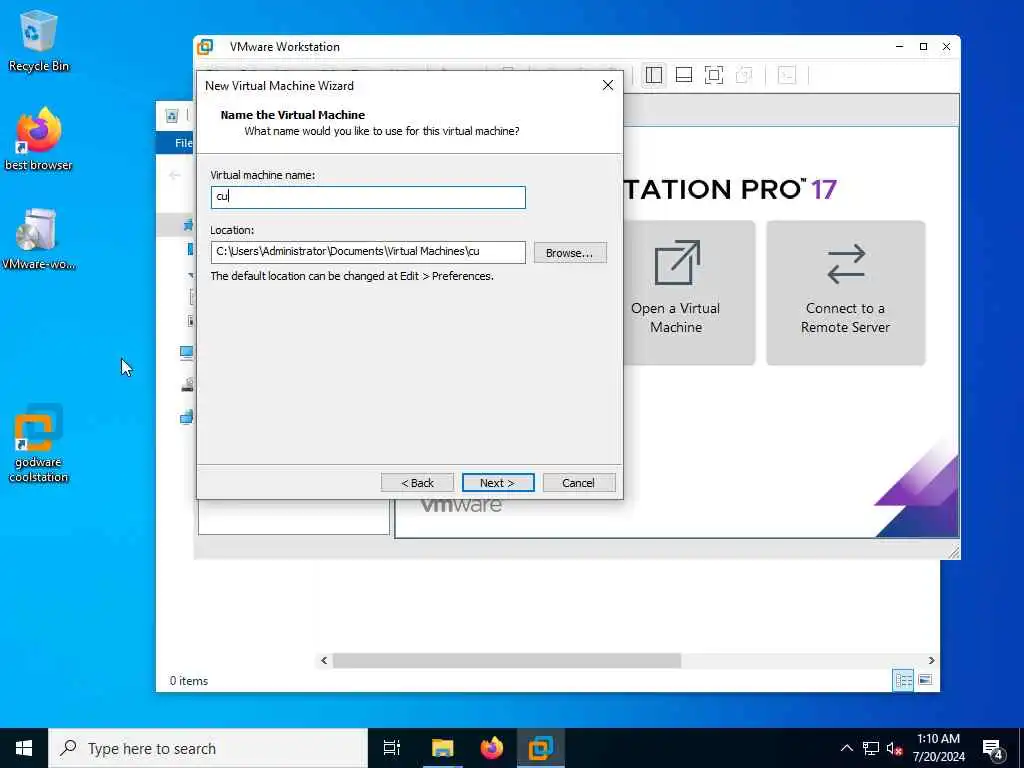The height and width of the screenshot is (768, 1024).
Task: Select the 'godware coolstation' desktop shortcut
Action: pyautogui.click(x=38, y=443)
